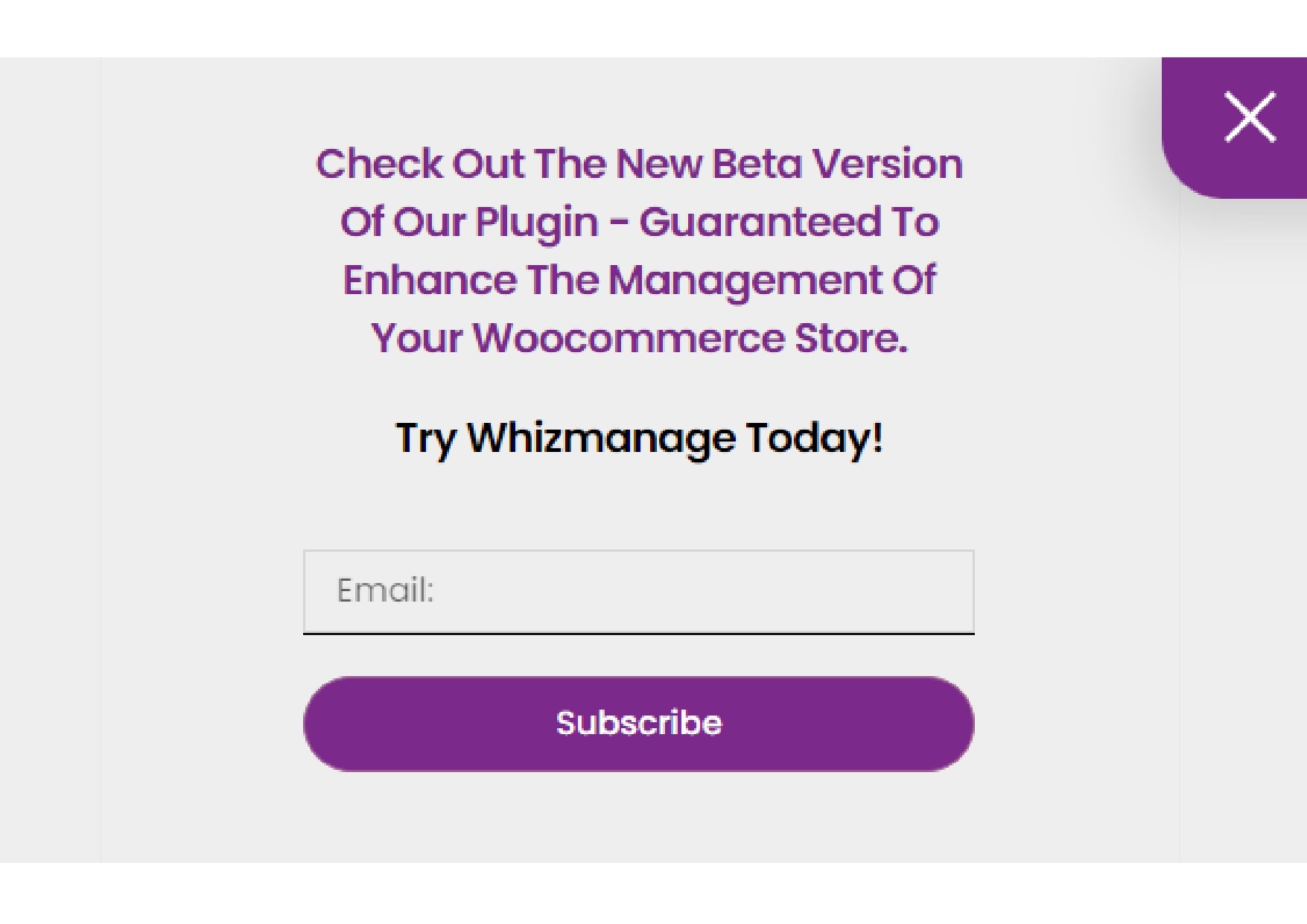Click the word "Whizmanage" in the subheading
This screenshot has width=1307, height=924.
(x=601, y=438)
